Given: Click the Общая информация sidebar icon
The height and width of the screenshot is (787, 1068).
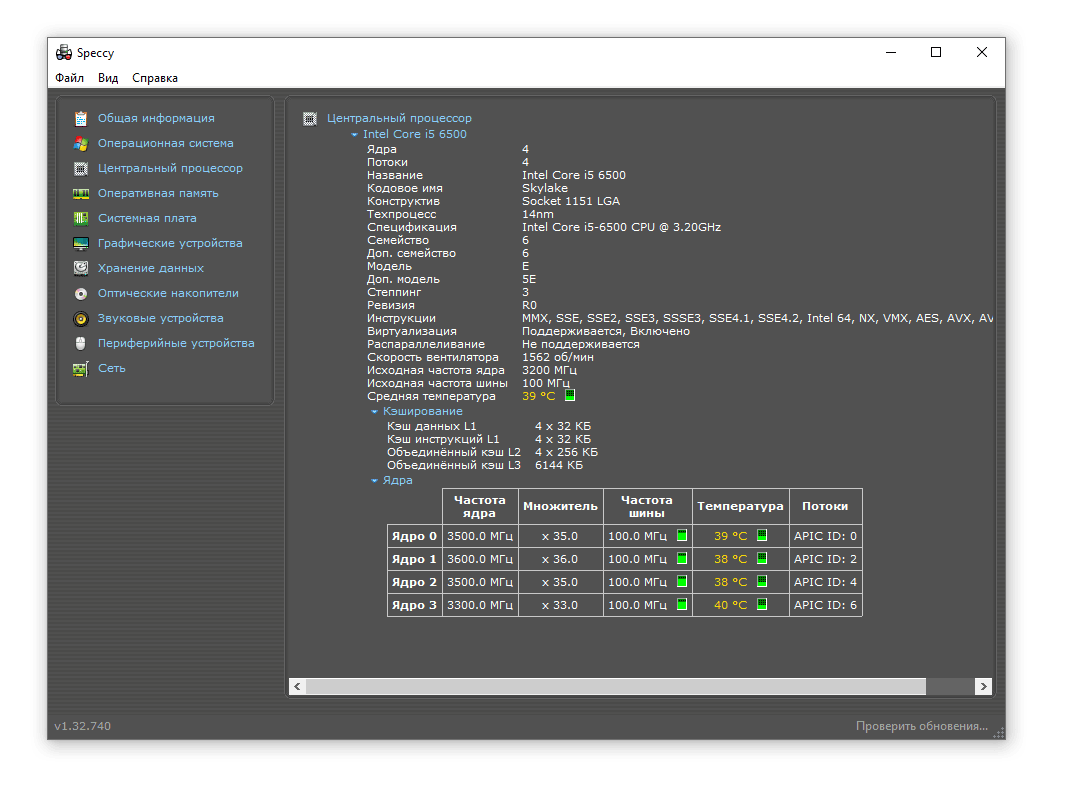Looking at the screenshot, I should 81,118.
